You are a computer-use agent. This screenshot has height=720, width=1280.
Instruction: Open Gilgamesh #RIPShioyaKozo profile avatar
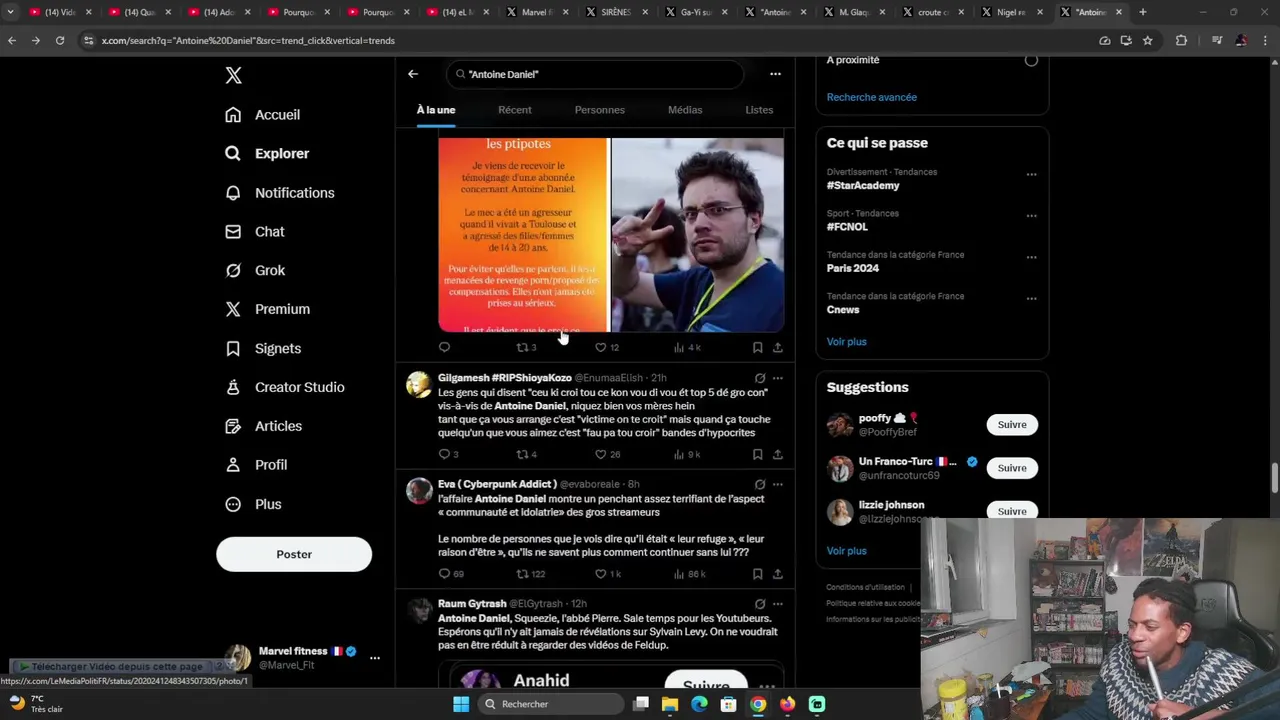tap(419, 384)
